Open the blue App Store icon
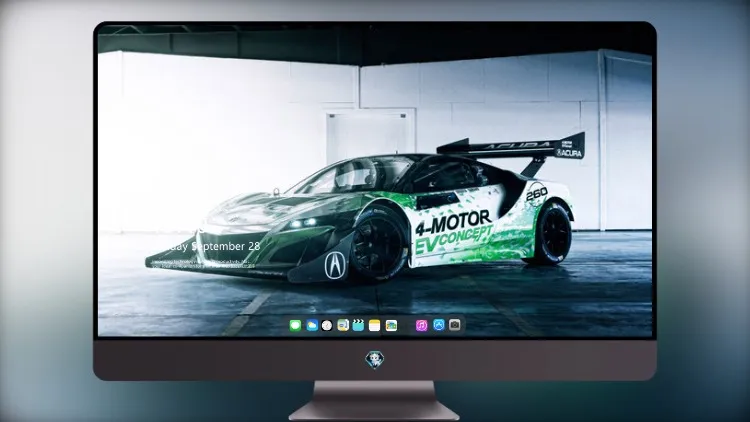Viewport: 750px width, 422px height. (439, 325)
